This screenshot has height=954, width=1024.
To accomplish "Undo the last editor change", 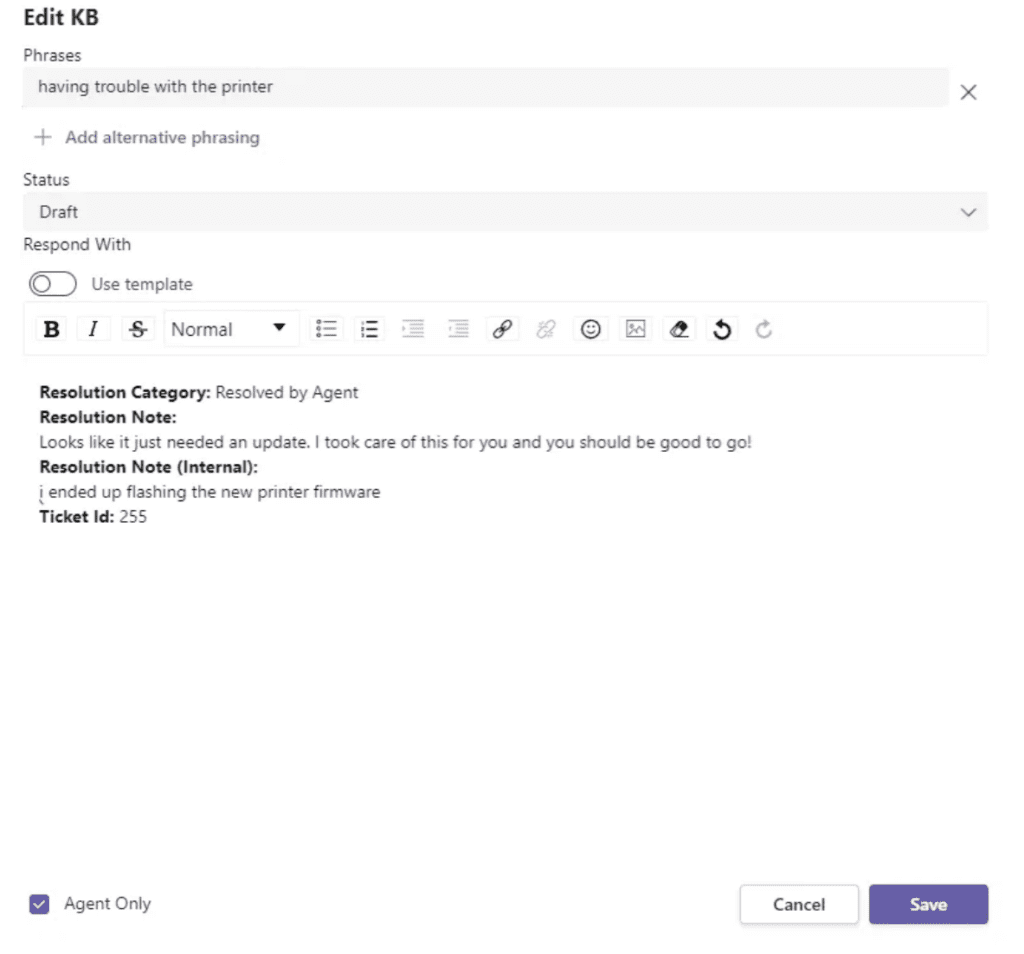I will [x=722, y=329].
